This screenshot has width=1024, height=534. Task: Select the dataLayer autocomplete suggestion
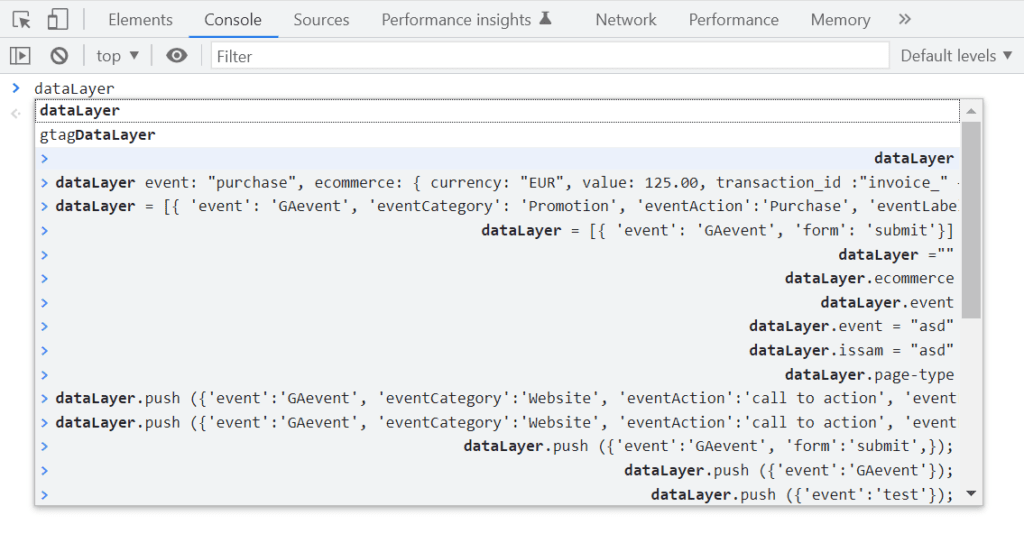[x=498, y=110]
